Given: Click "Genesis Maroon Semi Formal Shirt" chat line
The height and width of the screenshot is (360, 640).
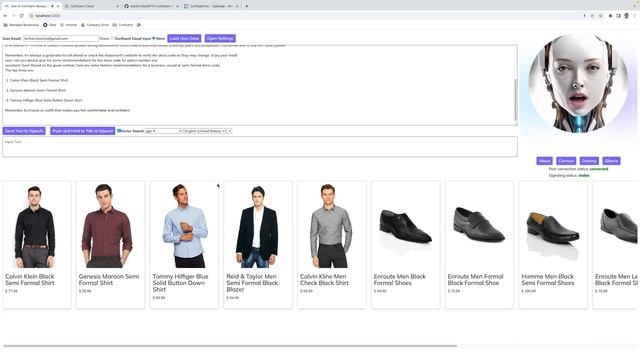Looking at the screenshot, I should point(38,90).
